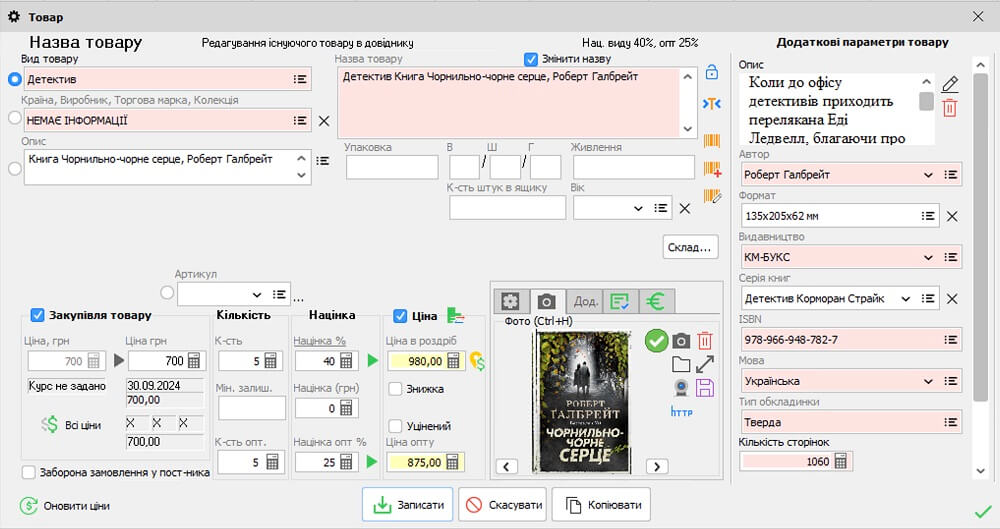The width and height of the screenshot is (1000, 529).
Task: Load photo via the blue http icon
Action: pyautogui.click(x=681, y=411)
